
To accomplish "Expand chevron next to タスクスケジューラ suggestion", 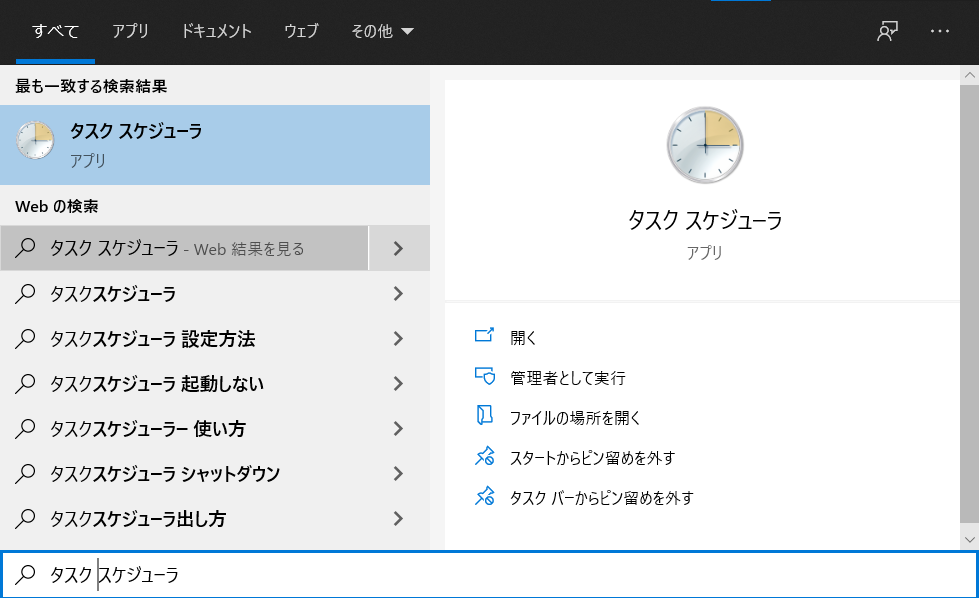I will pos(398,293).
